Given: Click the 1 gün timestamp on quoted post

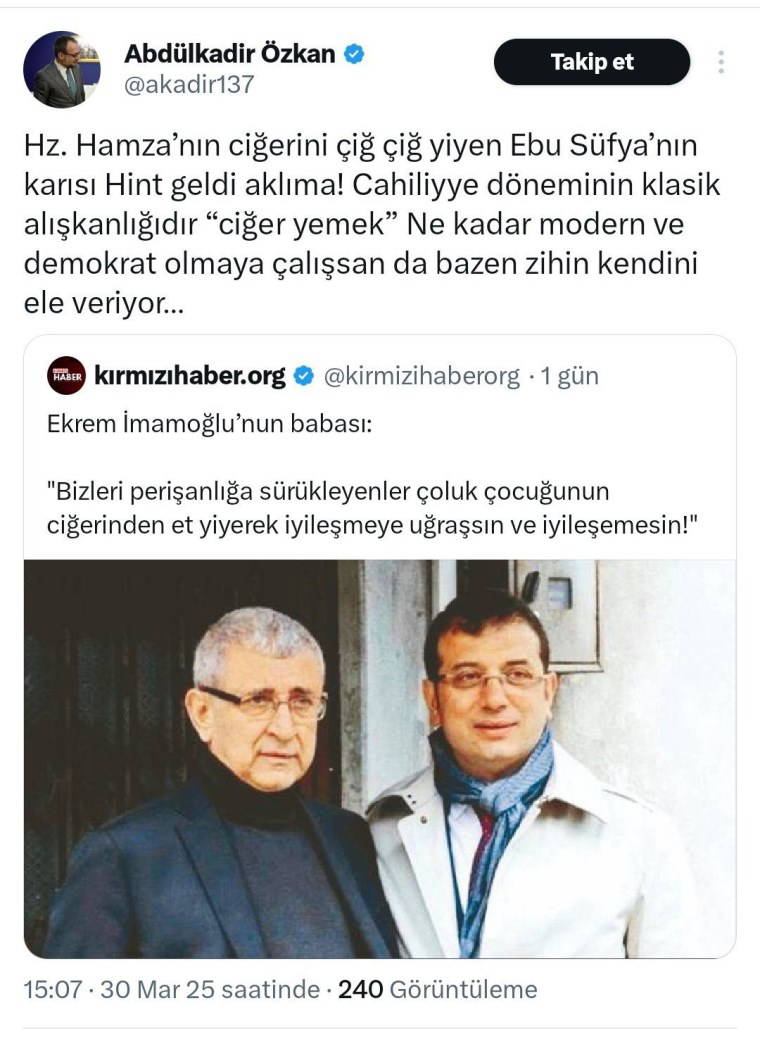Looking at the screenshot, I should (x=569, y=376).
